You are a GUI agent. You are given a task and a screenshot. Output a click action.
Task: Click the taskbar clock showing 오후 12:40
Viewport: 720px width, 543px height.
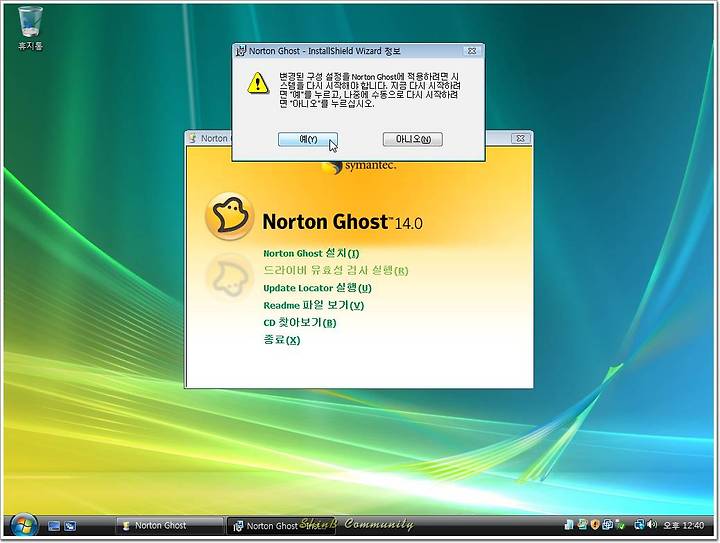coord(683,525)
